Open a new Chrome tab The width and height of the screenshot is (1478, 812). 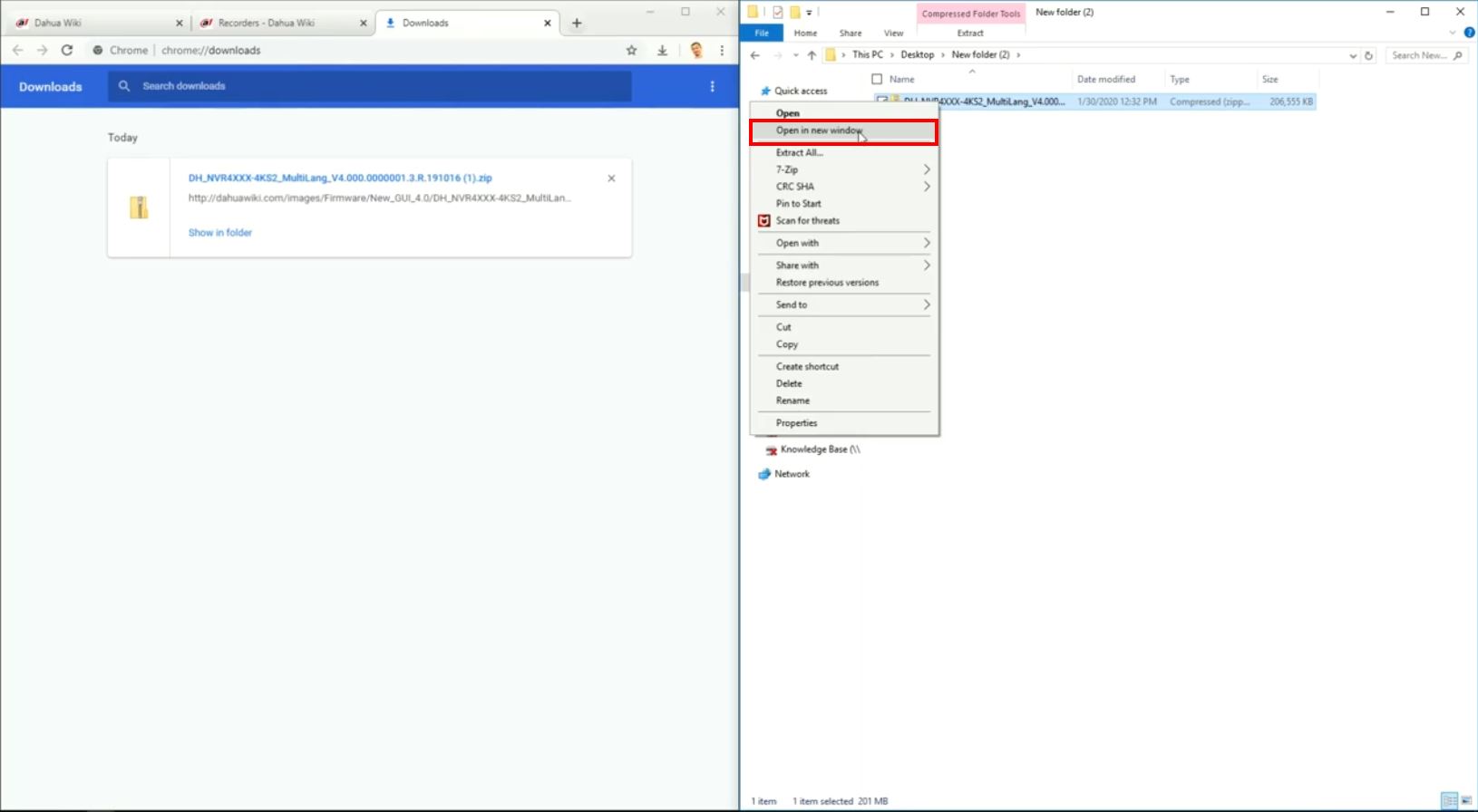(577, 24)
